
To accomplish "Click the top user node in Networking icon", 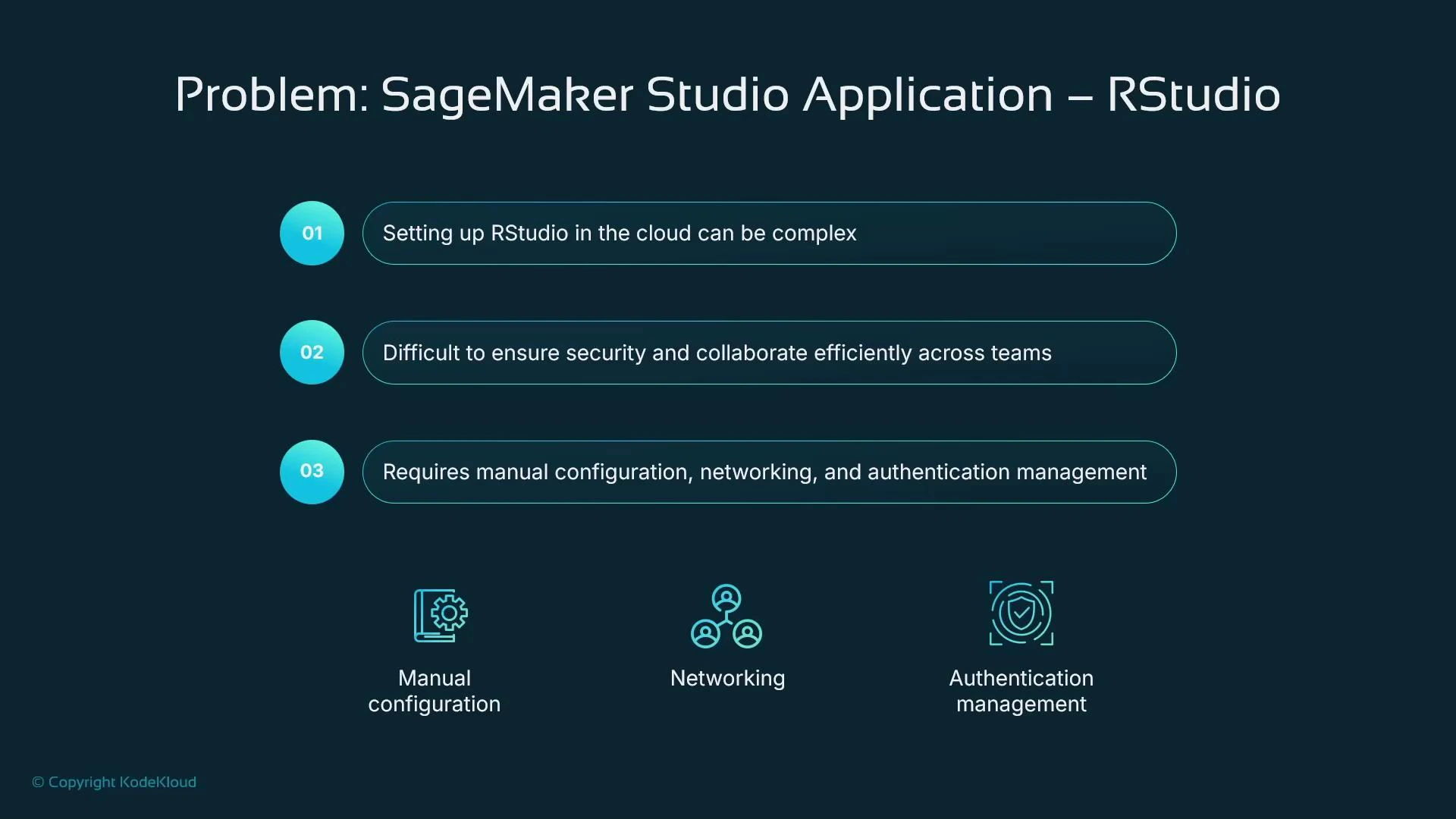I will click(x=726, y=597).
